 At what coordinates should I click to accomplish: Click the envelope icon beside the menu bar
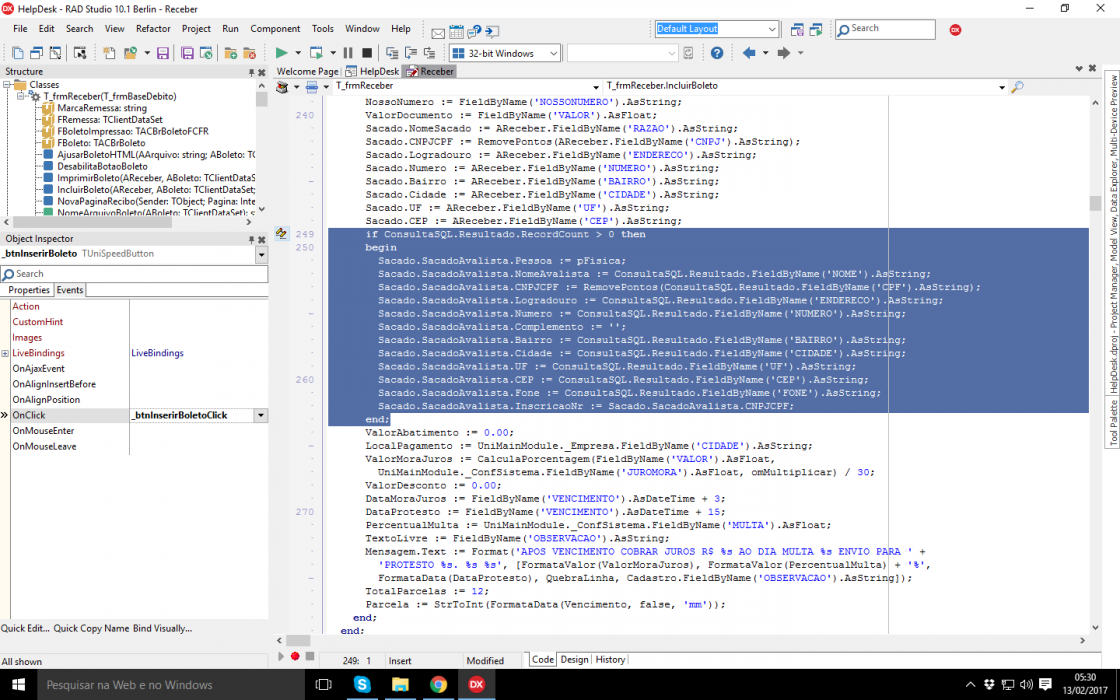438,33
